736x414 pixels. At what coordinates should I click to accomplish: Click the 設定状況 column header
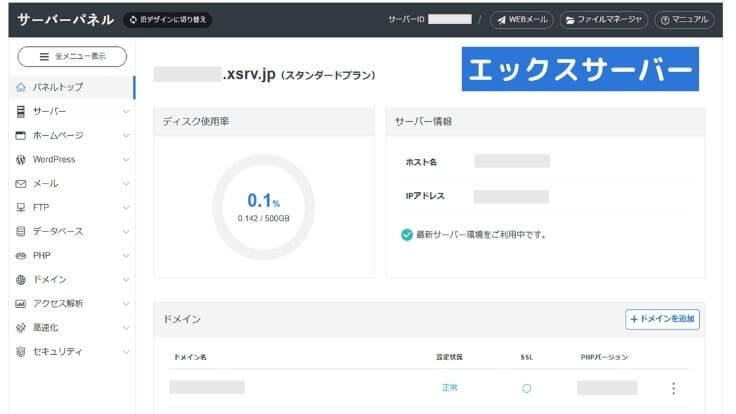click(449, 357)
